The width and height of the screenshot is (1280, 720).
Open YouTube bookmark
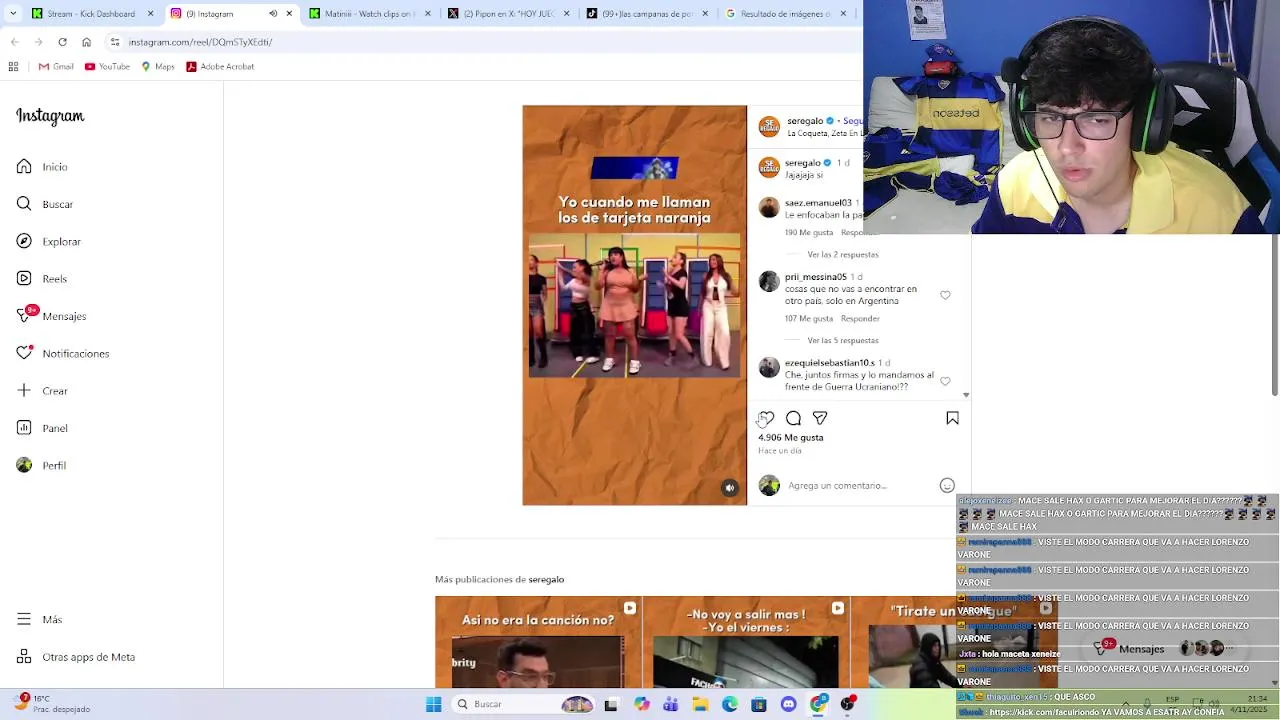tap(107, 67)
